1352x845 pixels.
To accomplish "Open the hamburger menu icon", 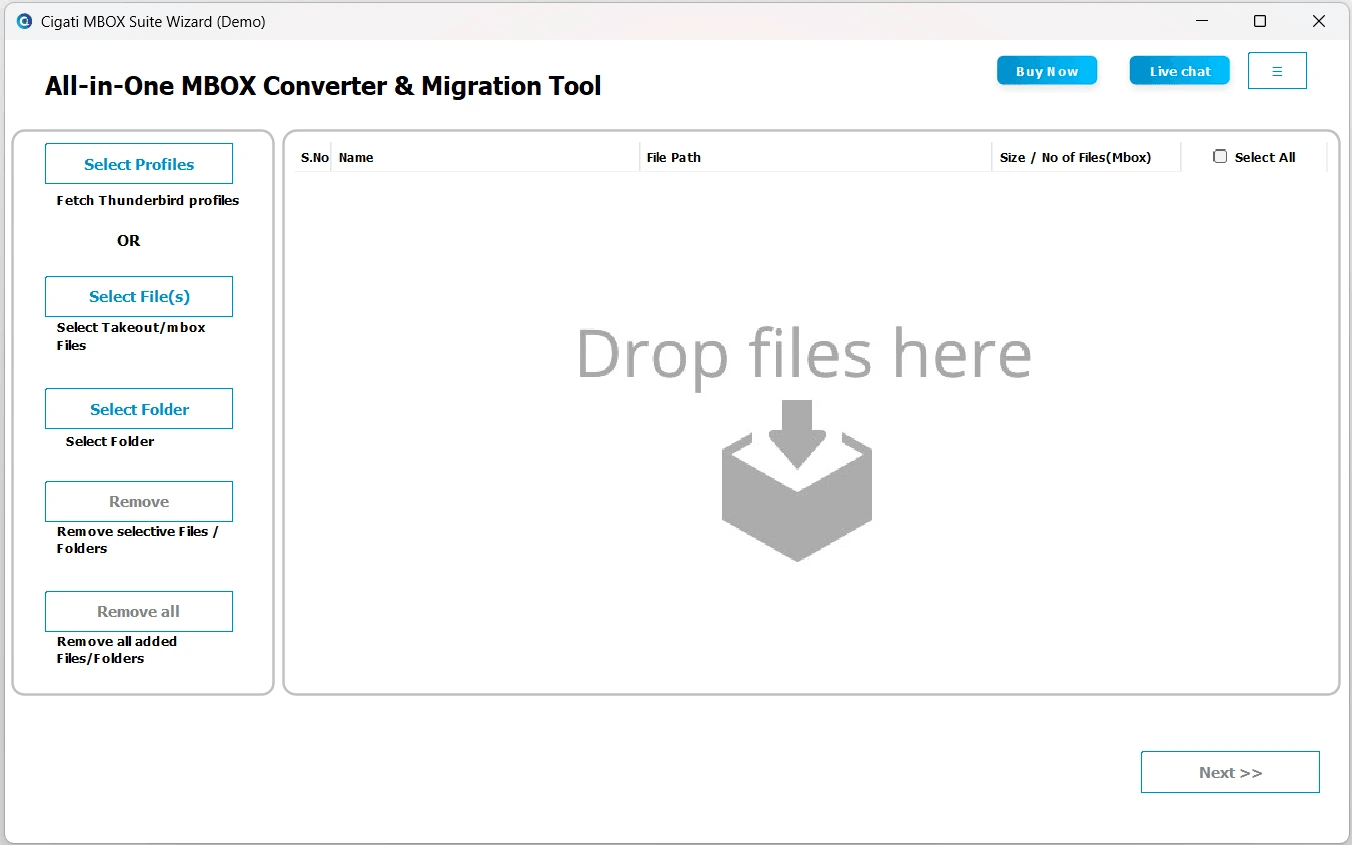I will coord(1277,70).
